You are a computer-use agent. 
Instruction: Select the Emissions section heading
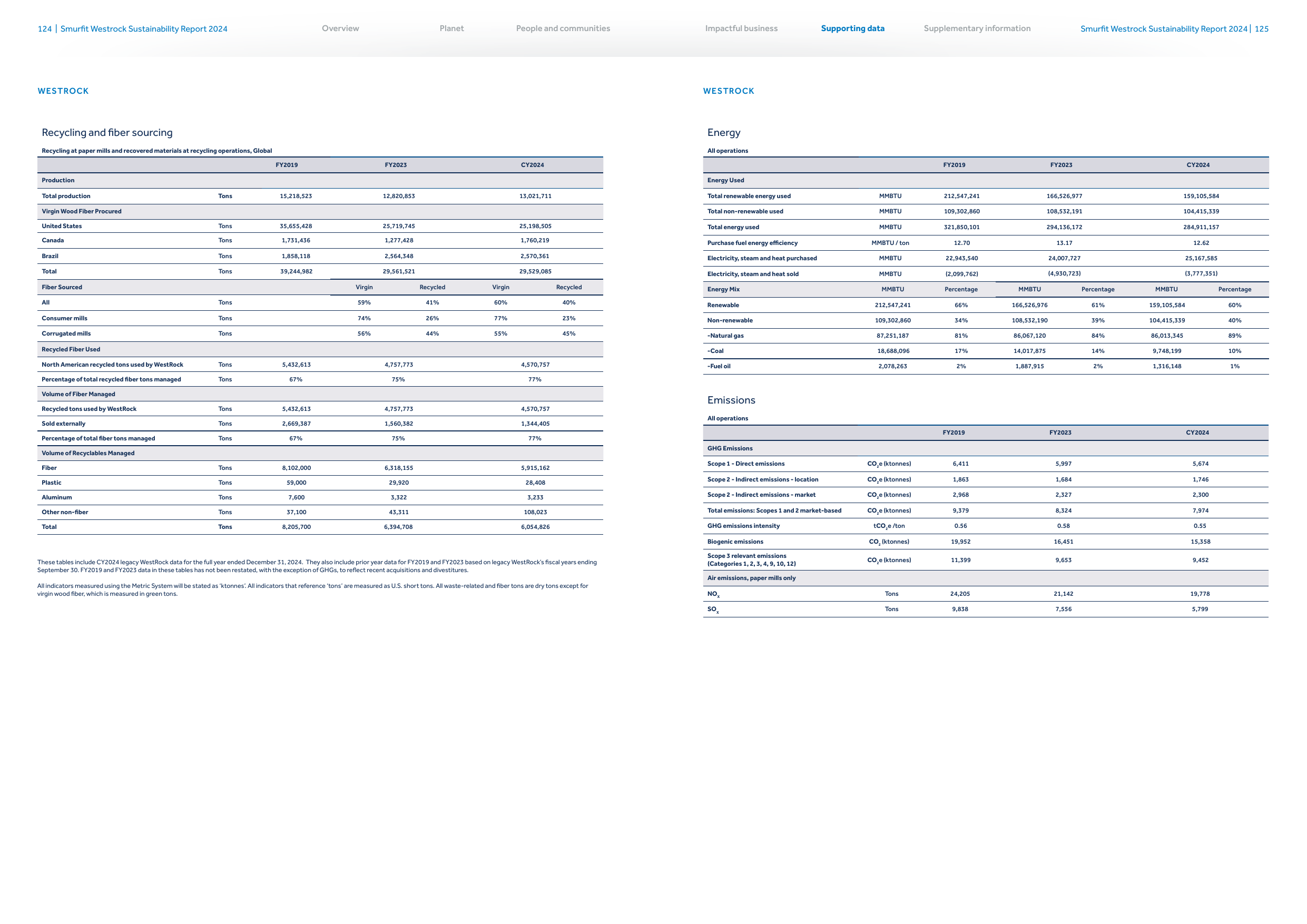pyautogui.click(x=731, y=400)
